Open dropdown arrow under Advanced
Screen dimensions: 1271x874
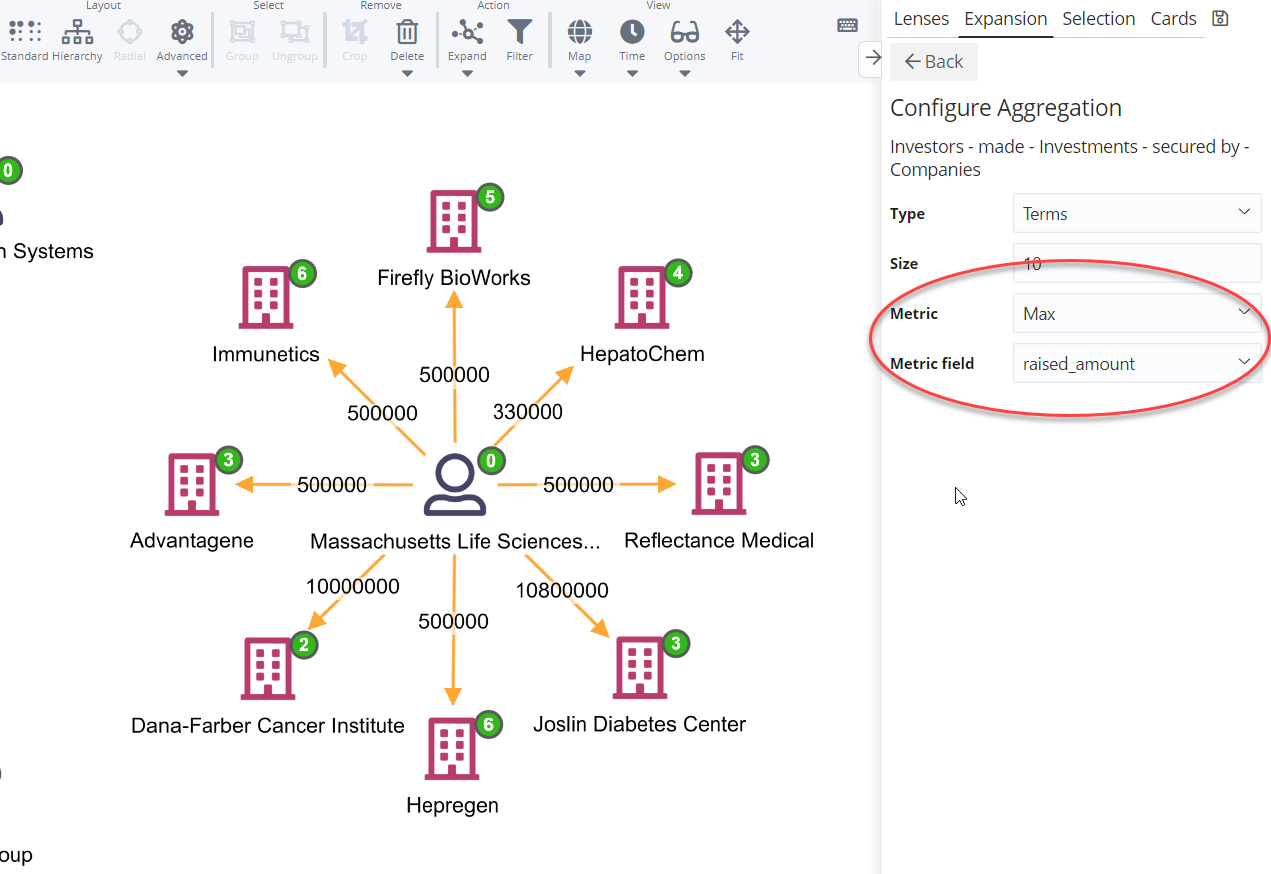182,73
